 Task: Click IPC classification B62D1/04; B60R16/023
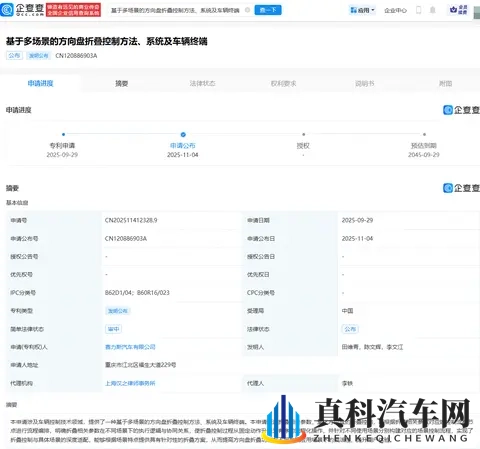pos(137,293)
